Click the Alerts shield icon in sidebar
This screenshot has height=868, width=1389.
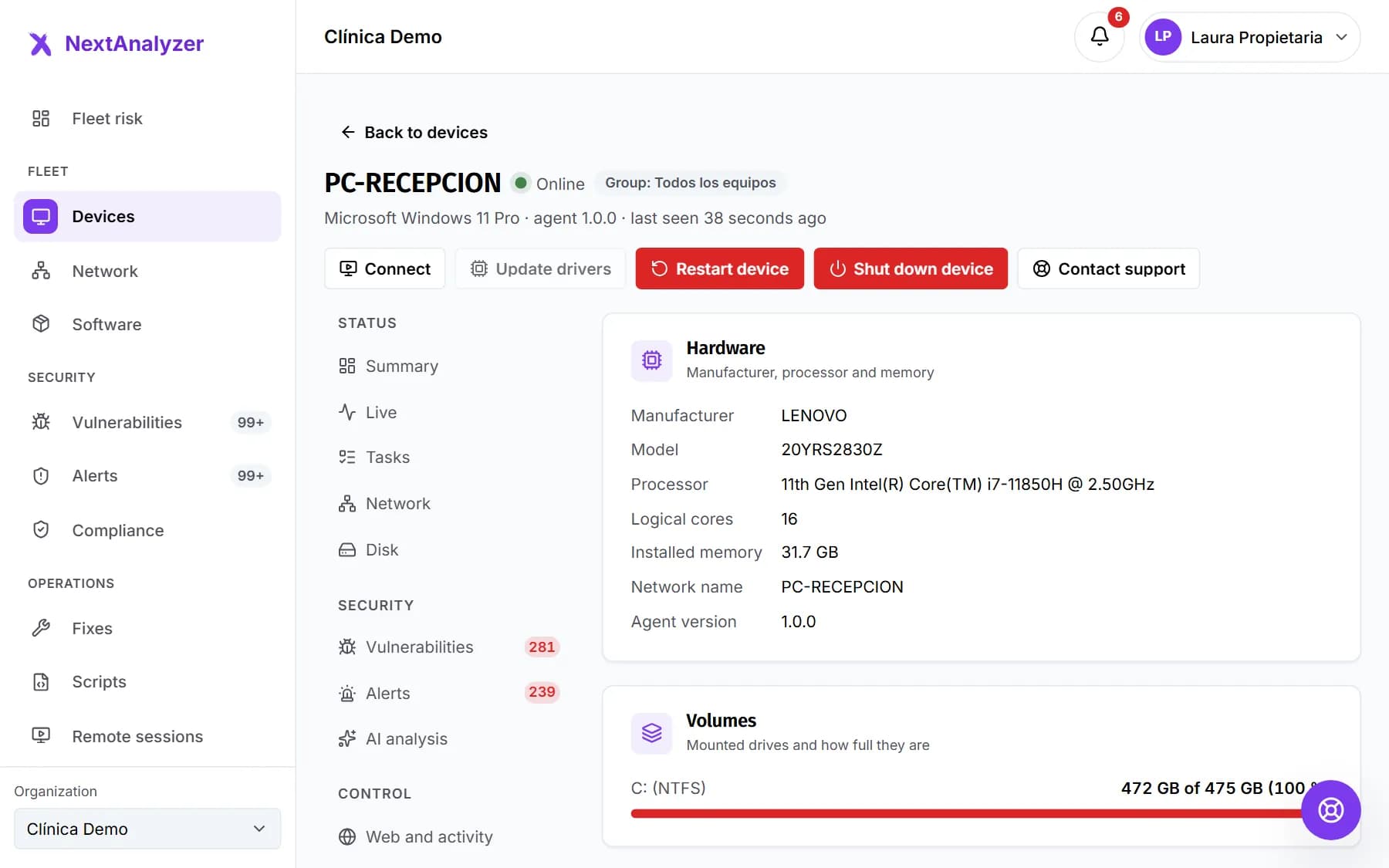coord(41,475)
